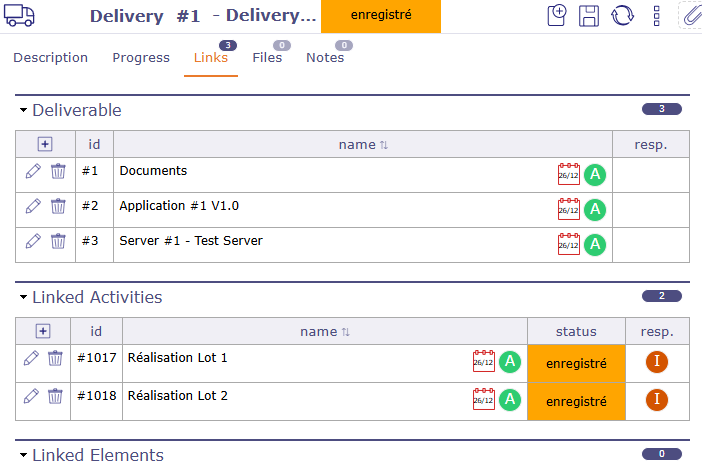Open the vertical dots extra menu
This screenshot has width=702, height=468.
pos(657,15)
